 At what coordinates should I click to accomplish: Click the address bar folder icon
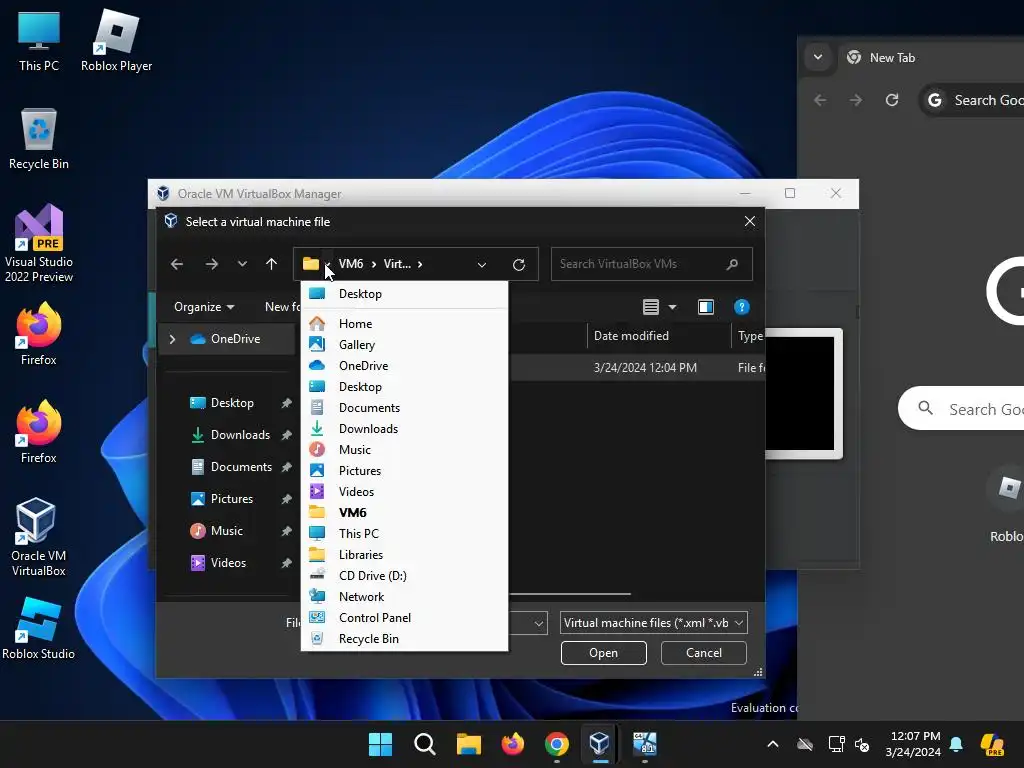(x=311, y=264)
